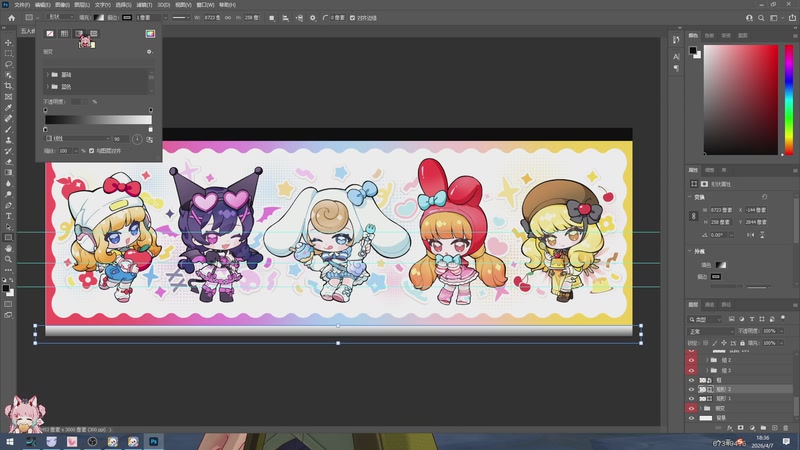The height and width of the screenshot is (450, 800).
Task: Select the Eyedropper tool
Action: point(8,108)
